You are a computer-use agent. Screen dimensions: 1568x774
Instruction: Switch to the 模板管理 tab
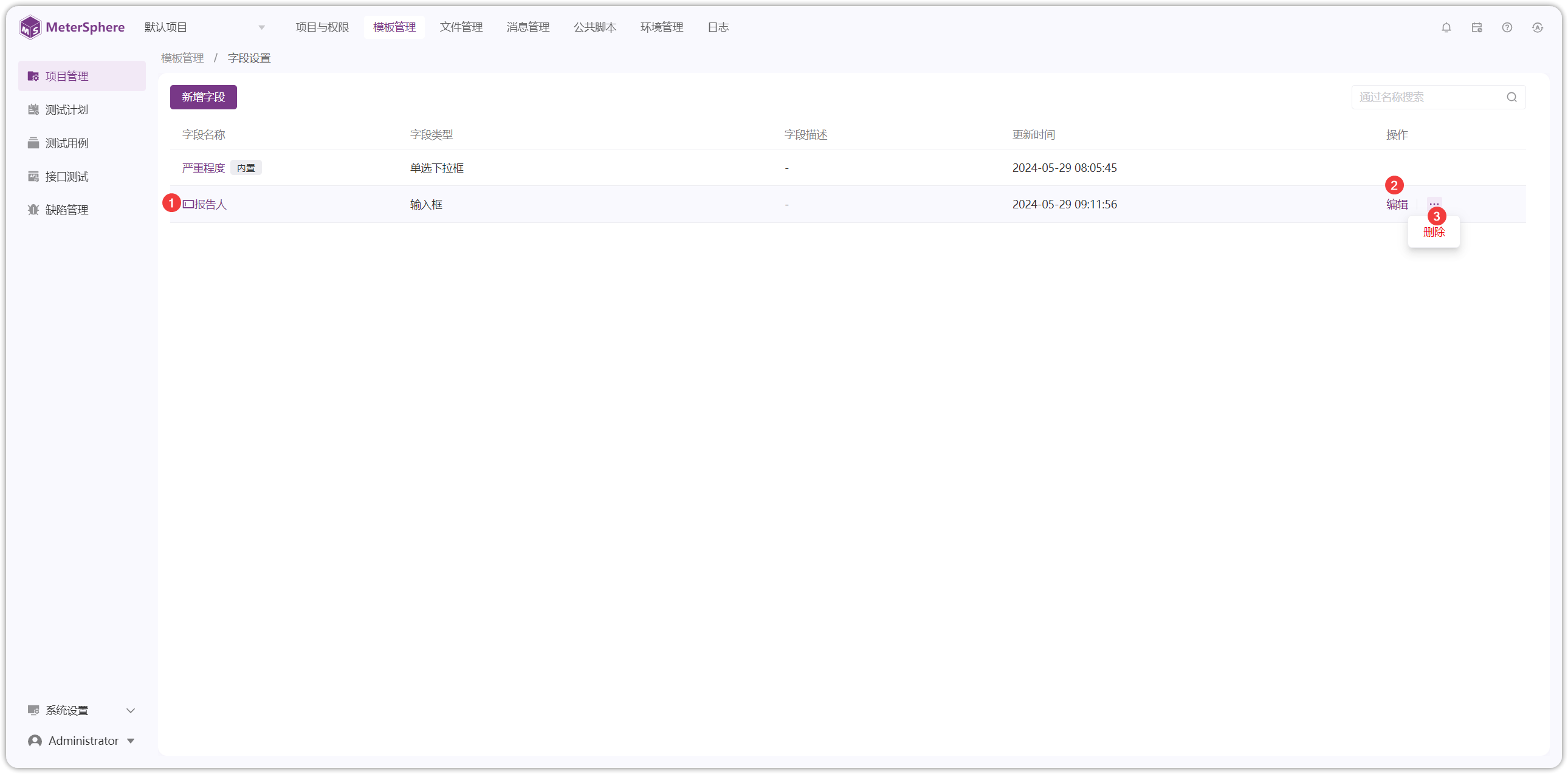pyautogui.click(x=394, y=27)
